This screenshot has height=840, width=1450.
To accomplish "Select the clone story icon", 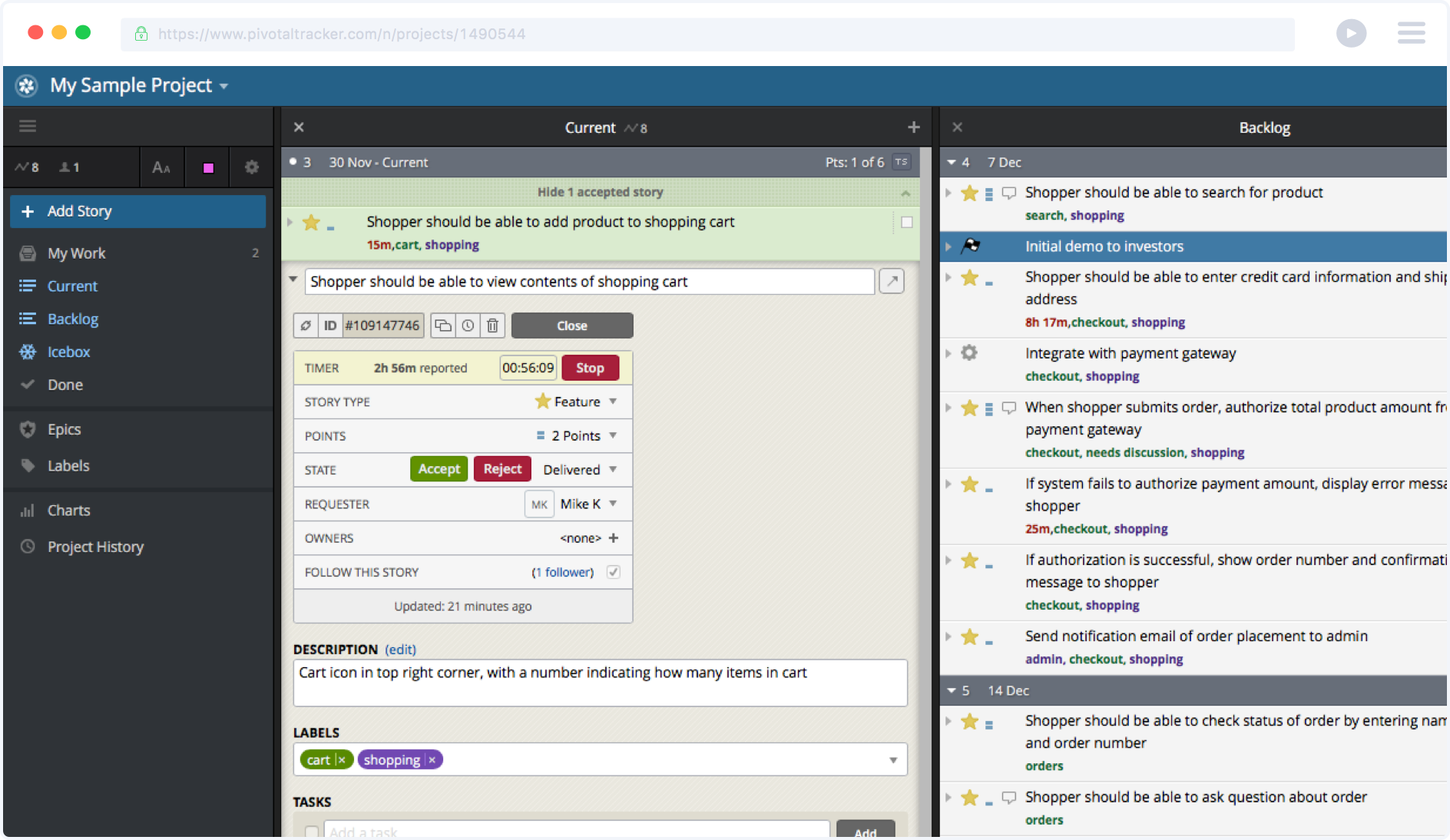I will (x=443, y=325).
